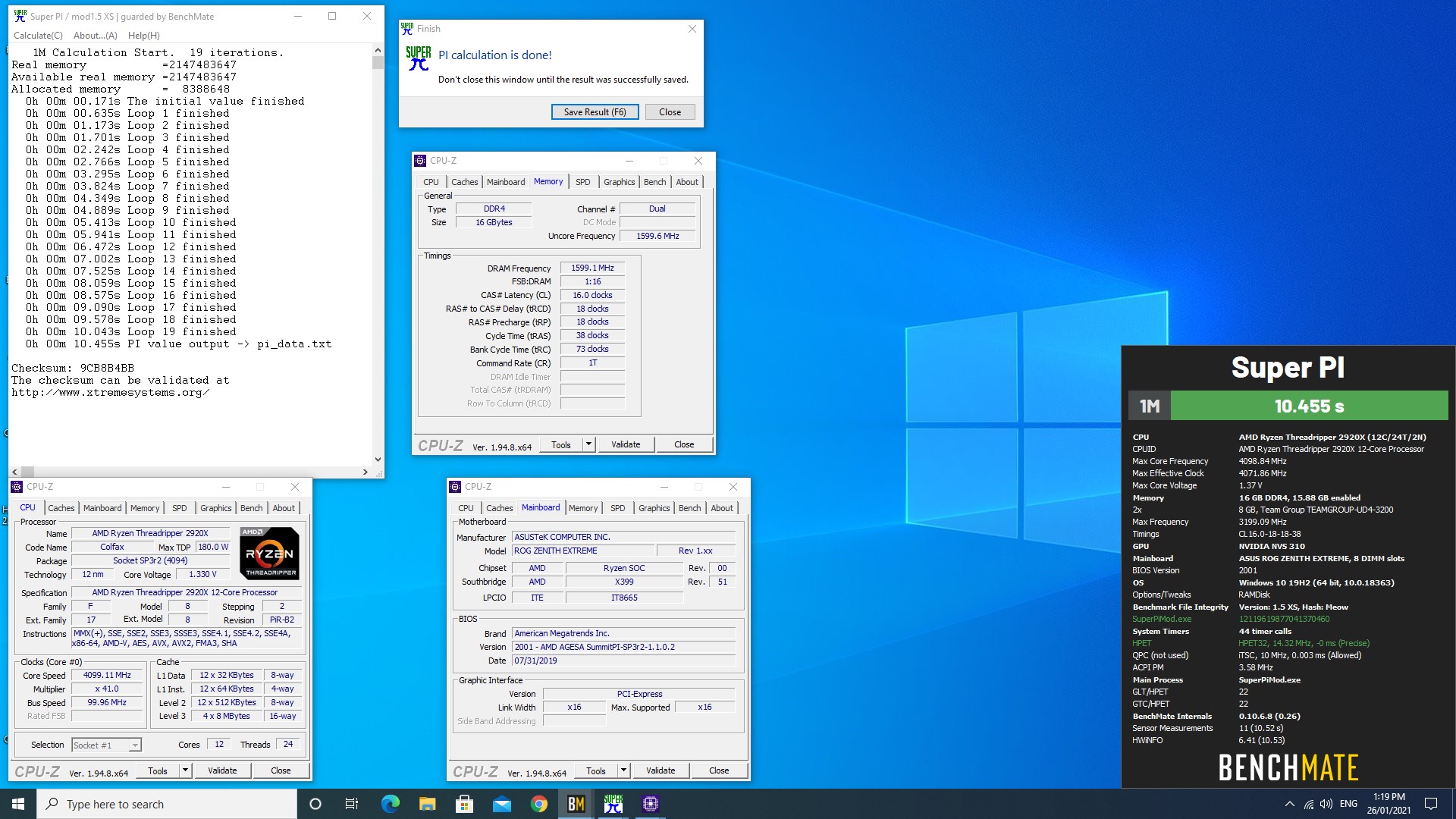Screen dimensions: 1456x819
Task: Launch Google Chrome from taskbar
Action: 538,804
